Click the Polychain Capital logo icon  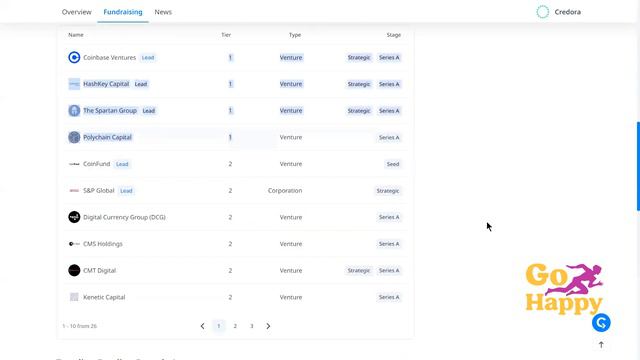(x=74, y=137)
